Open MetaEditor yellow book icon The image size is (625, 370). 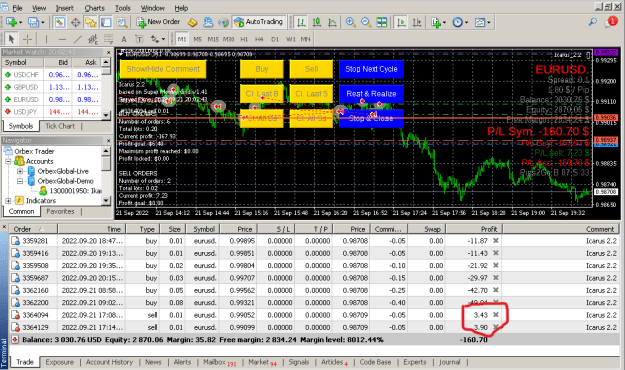(193, 22)
